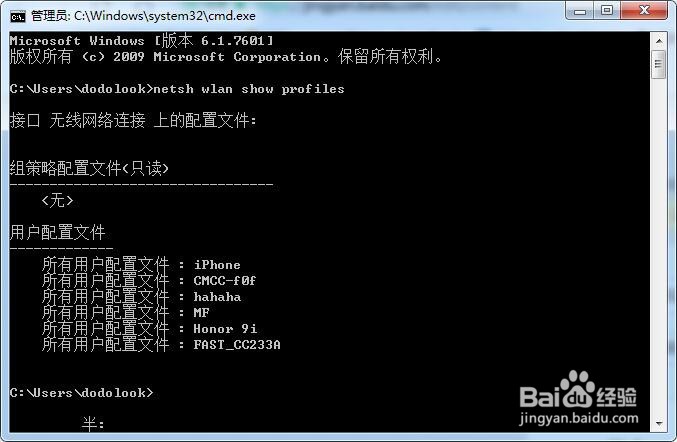Viewport: 677px width, 442px height.
Task: Open the cmd.exe system menu icon
Action: [18, 17]
